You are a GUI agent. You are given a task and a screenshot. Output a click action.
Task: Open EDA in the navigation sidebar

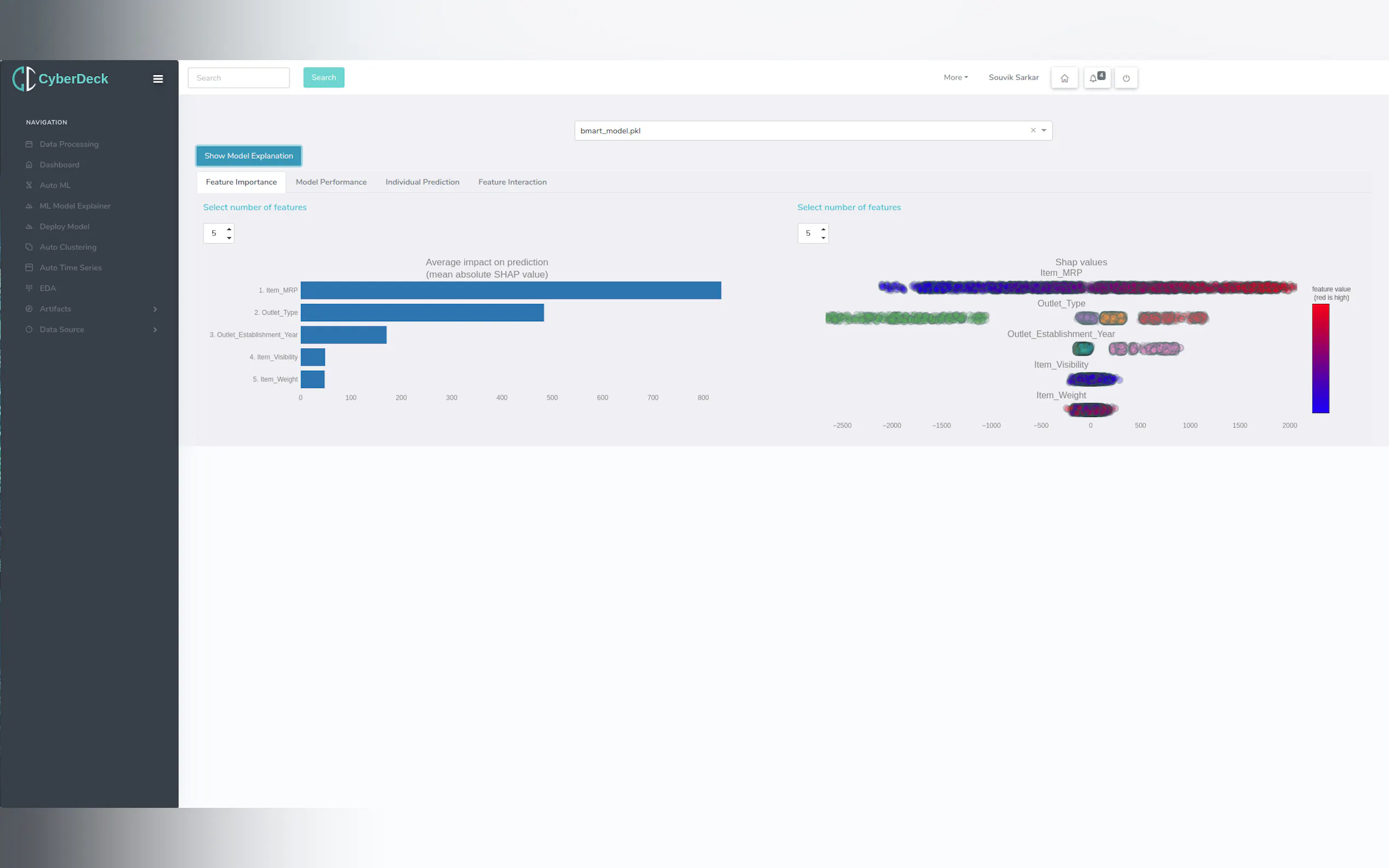48,288
